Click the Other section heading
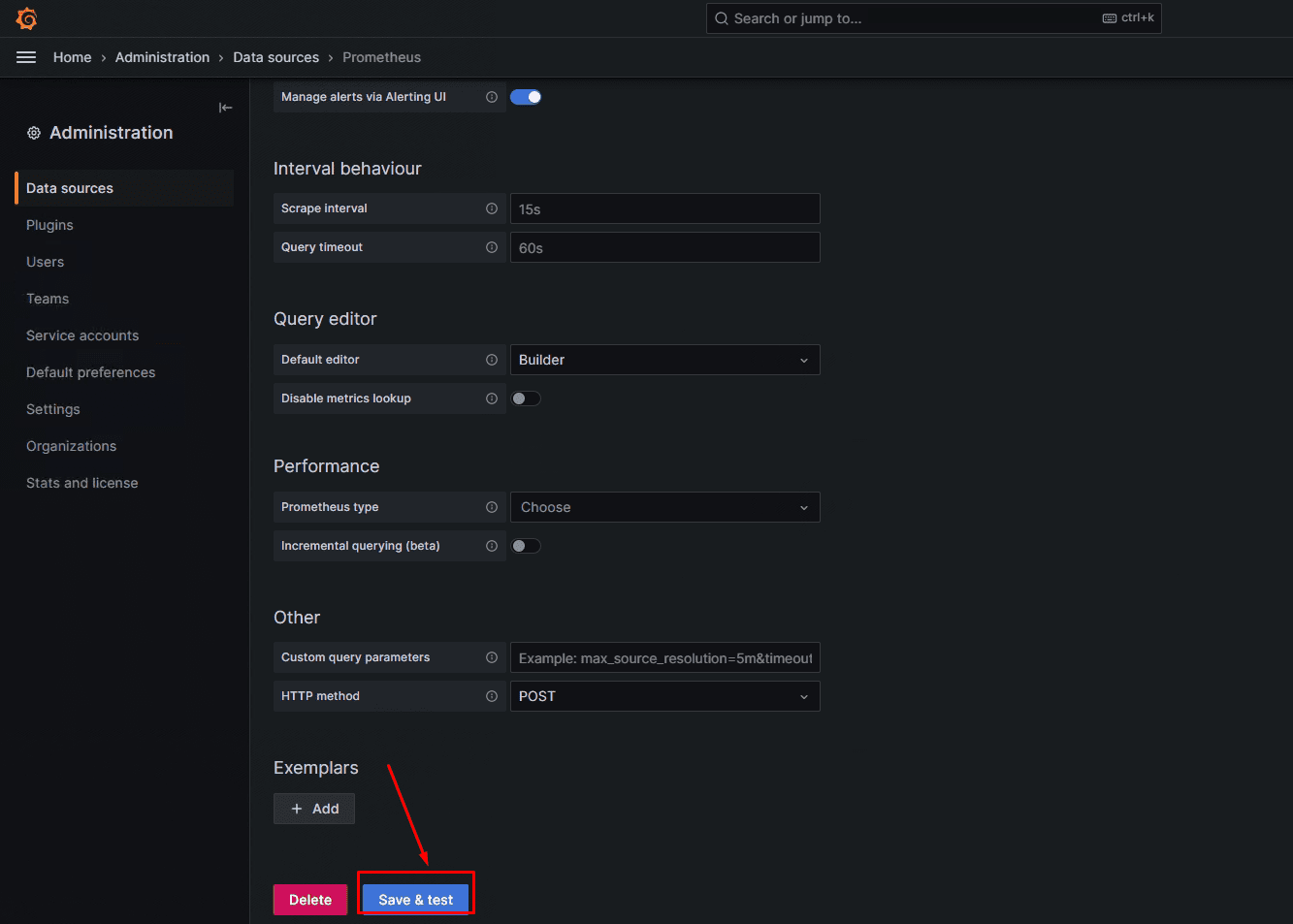The height and width of the screenshot is (924, 1293). pyautogui.click(x=297, y=618)
